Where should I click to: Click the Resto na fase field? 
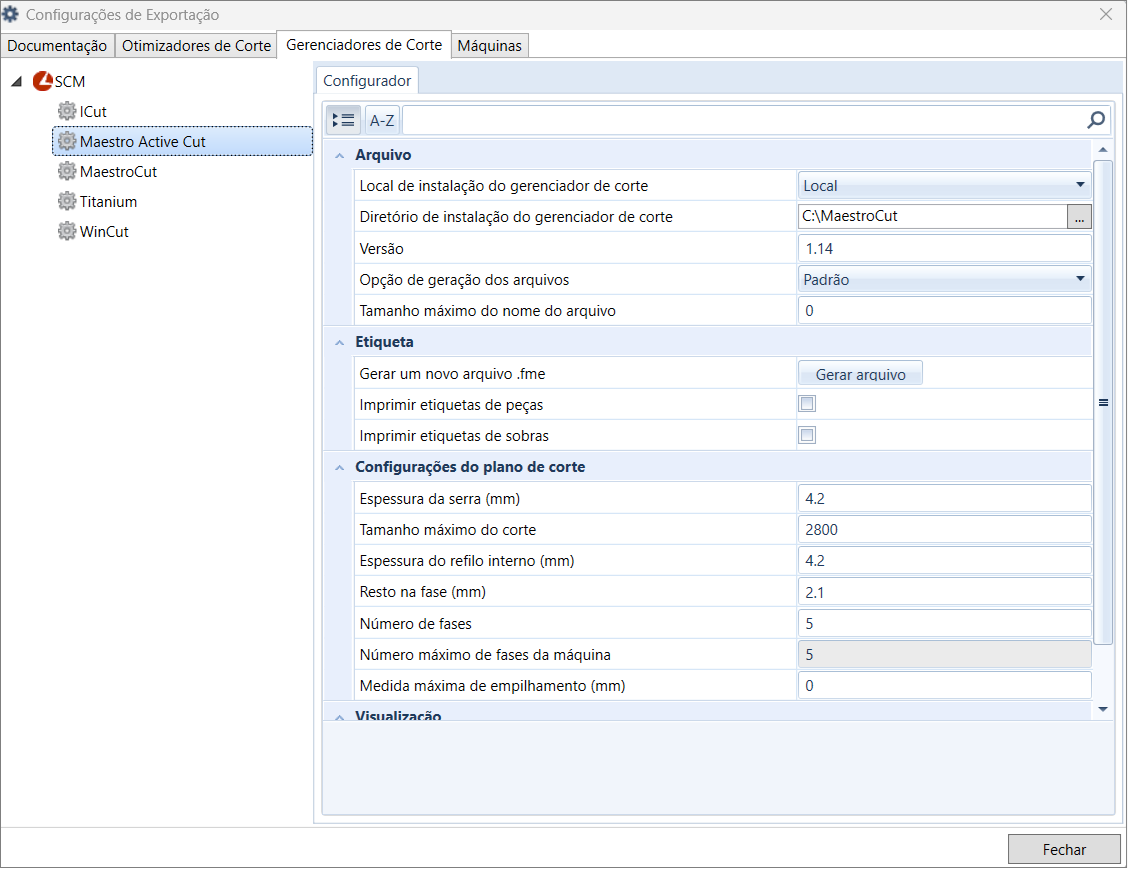[x=944, y=592]
